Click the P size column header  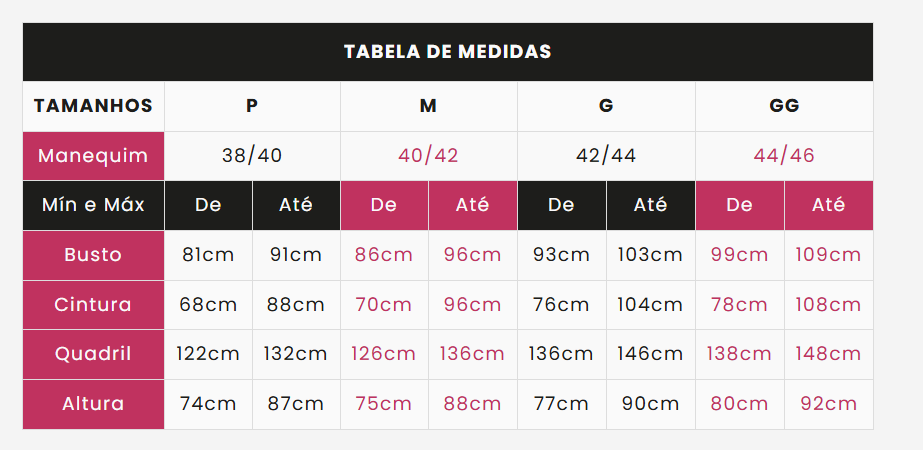(252, 106)
